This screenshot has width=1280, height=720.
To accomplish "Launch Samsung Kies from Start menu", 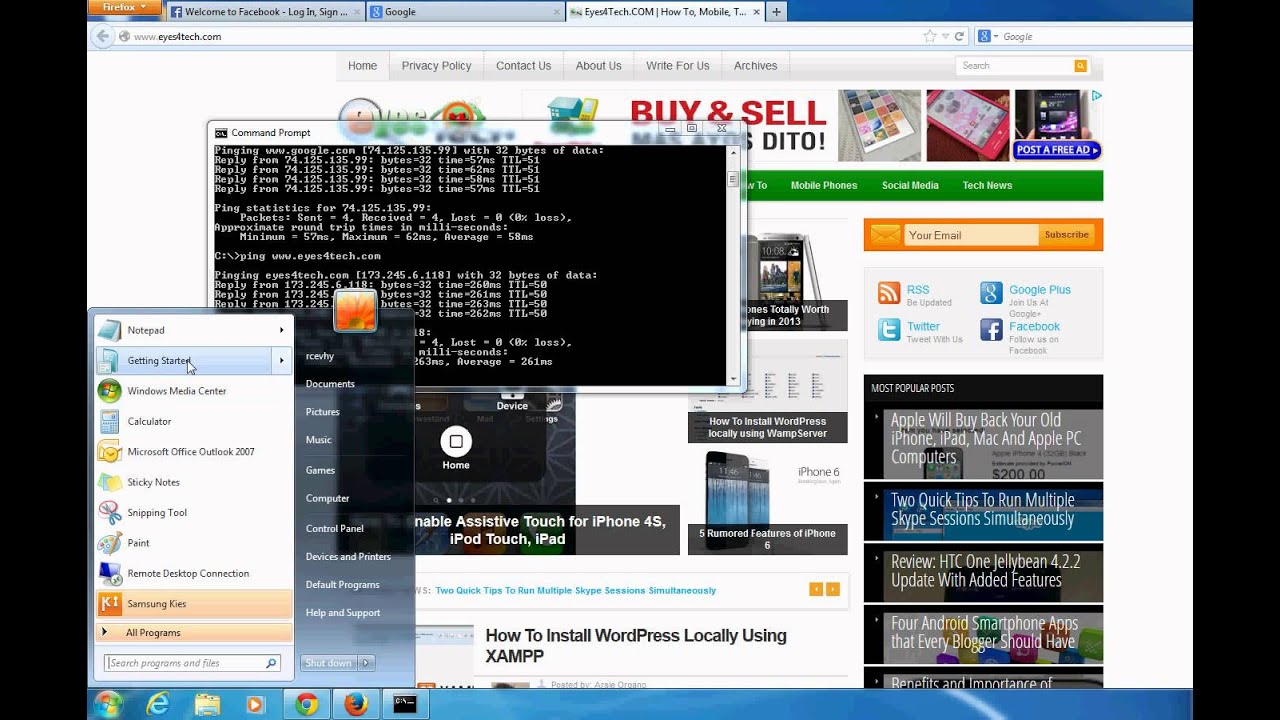I will point(194,604).
